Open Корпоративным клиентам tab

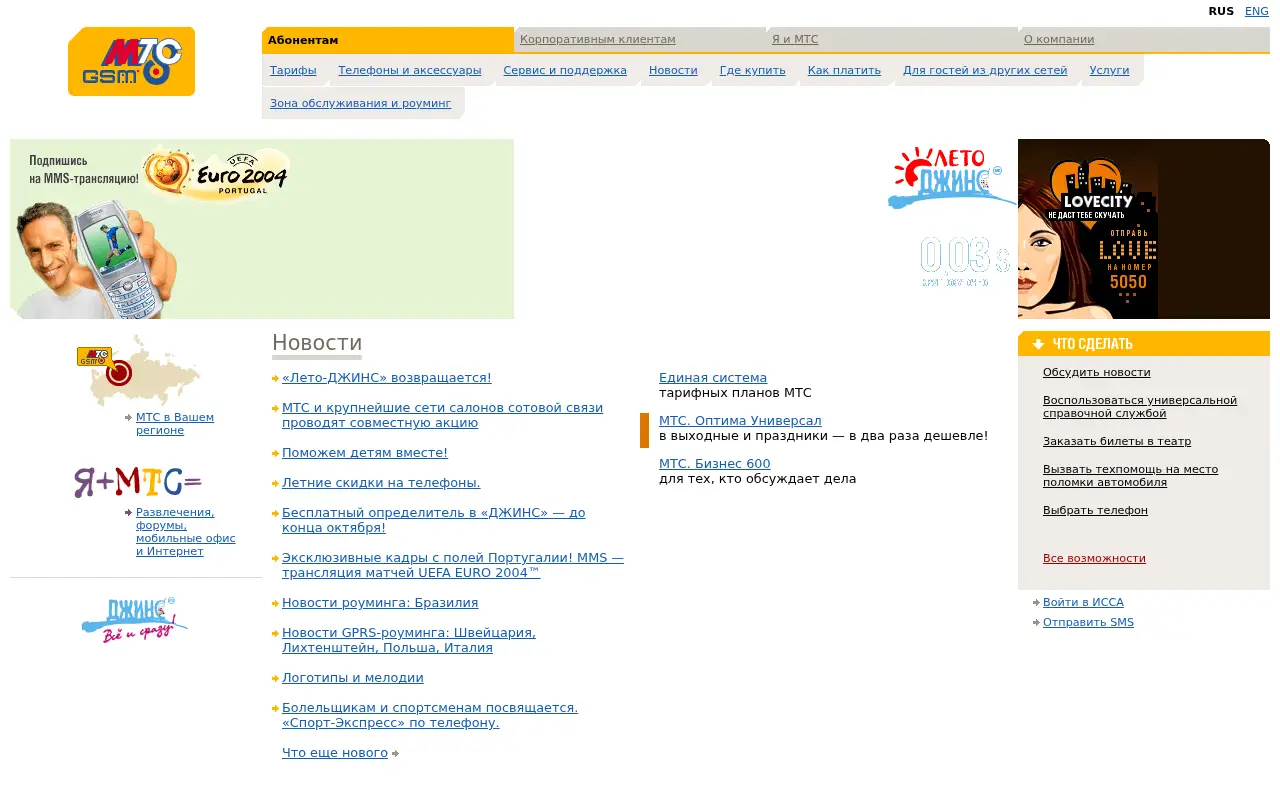click(x=598, y=40)
